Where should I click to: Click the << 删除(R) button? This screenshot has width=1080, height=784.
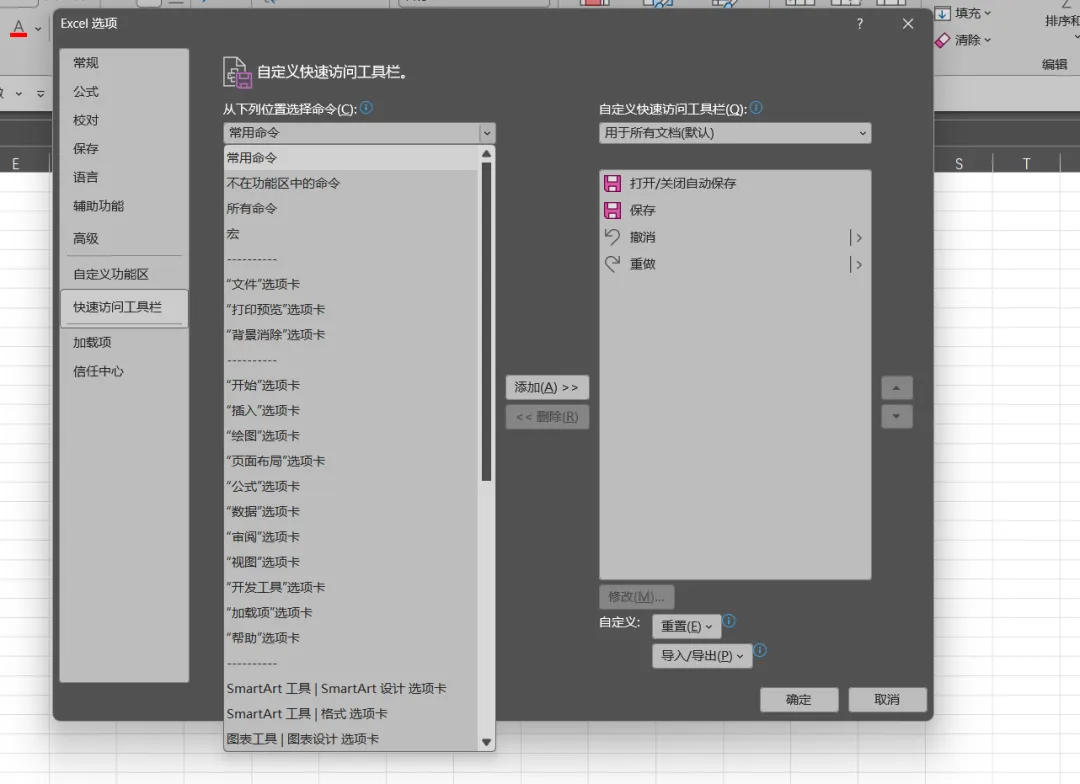[x=547, y=417]
